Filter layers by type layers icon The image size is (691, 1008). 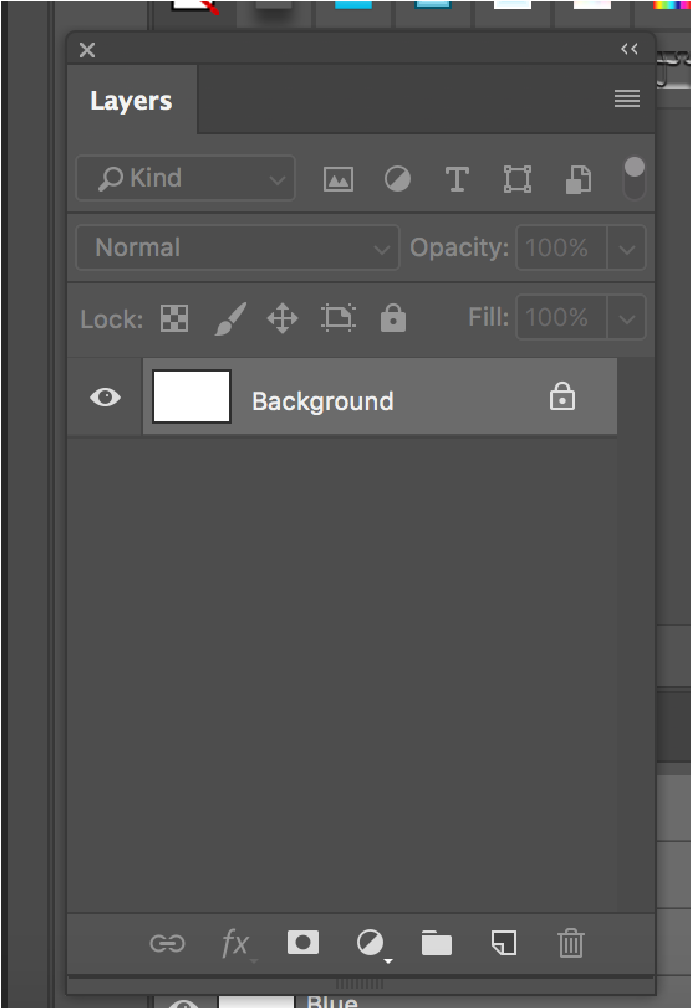(x=457, y=179)
